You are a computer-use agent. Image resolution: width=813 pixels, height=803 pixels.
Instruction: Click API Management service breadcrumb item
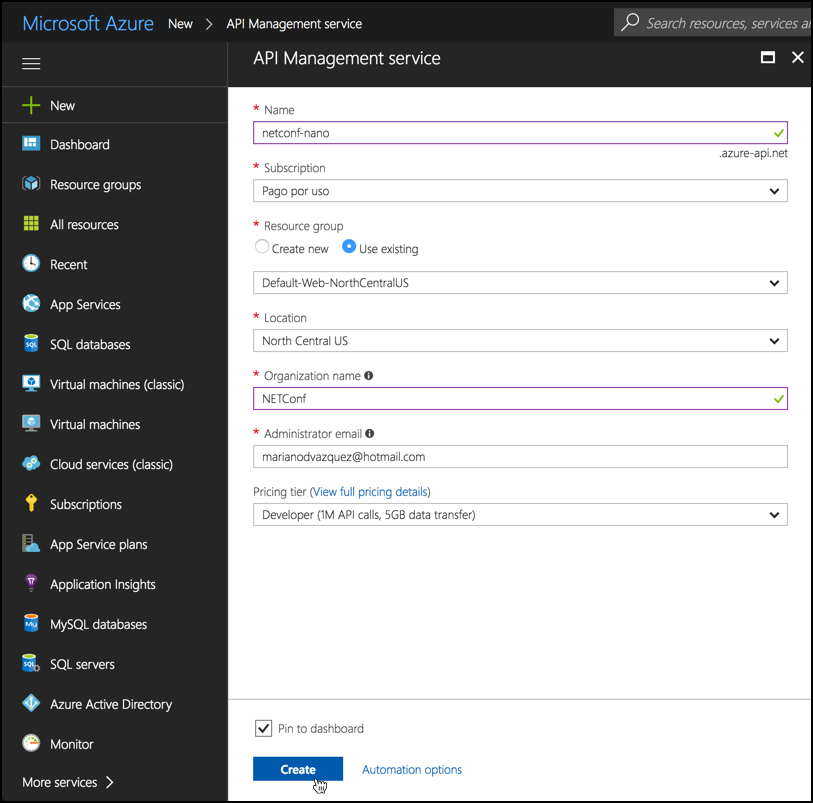click(x=294, y=24)
